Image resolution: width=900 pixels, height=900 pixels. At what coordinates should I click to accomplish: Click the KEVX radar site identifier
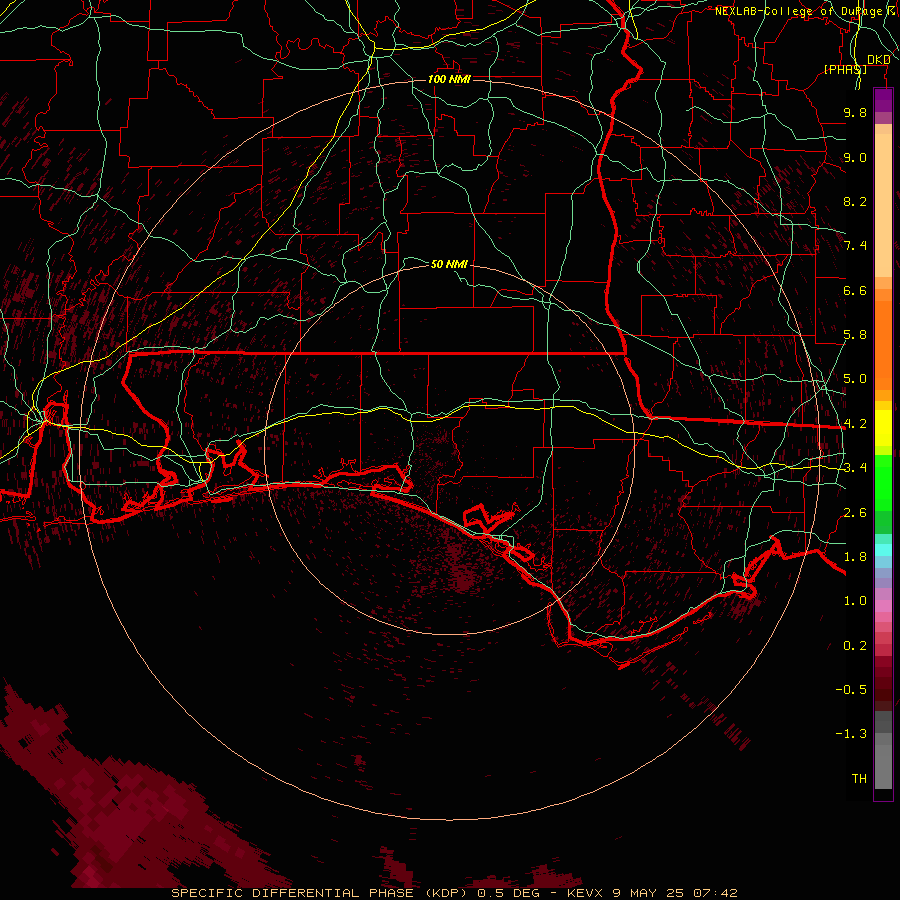click(x=585, y=893)
